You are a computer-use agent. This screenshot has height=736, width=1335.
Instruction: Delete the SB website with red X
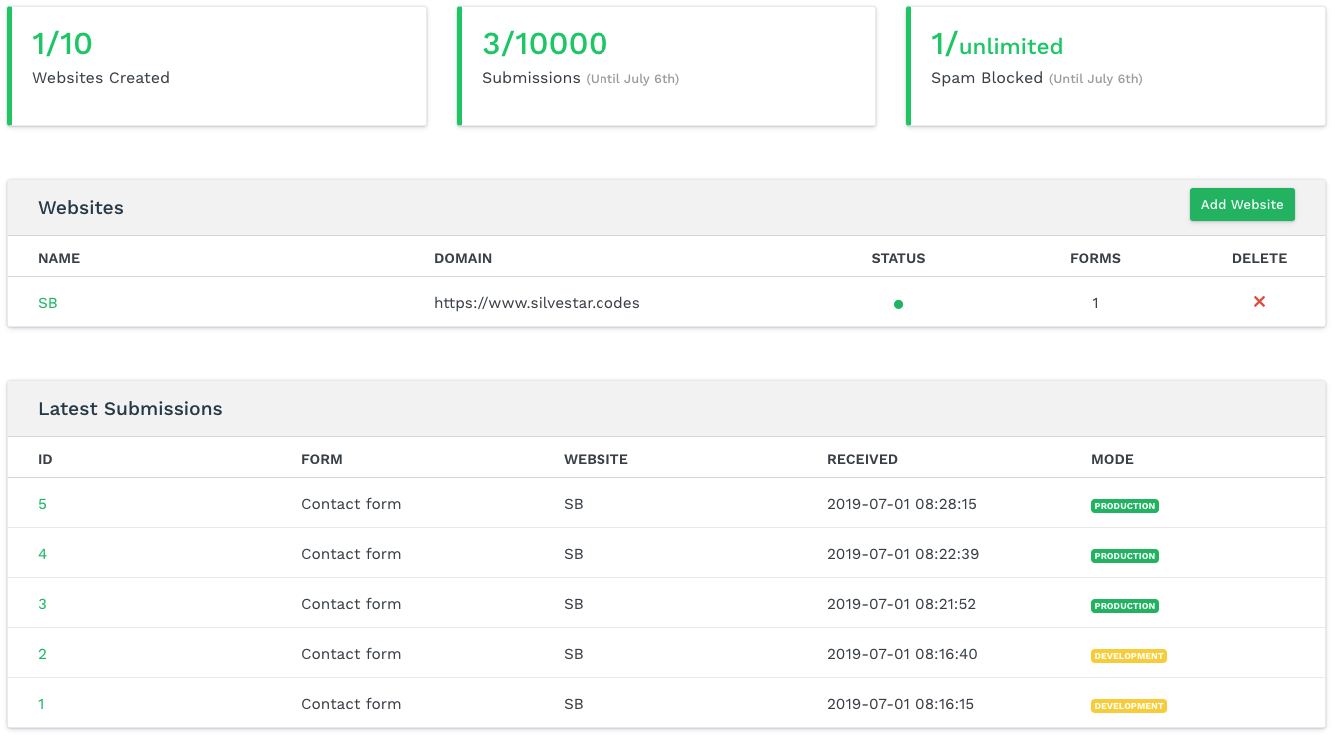point(1259,302)
